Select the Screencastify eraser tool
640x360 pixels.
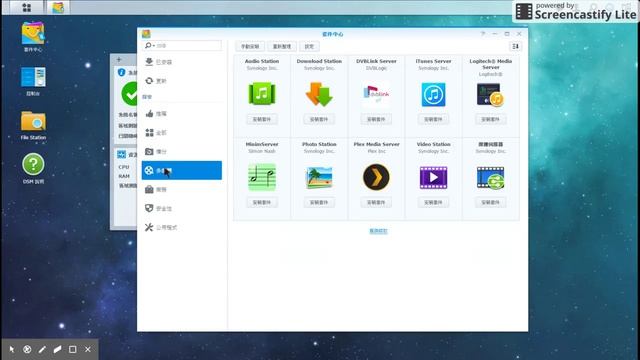(57, 349)
